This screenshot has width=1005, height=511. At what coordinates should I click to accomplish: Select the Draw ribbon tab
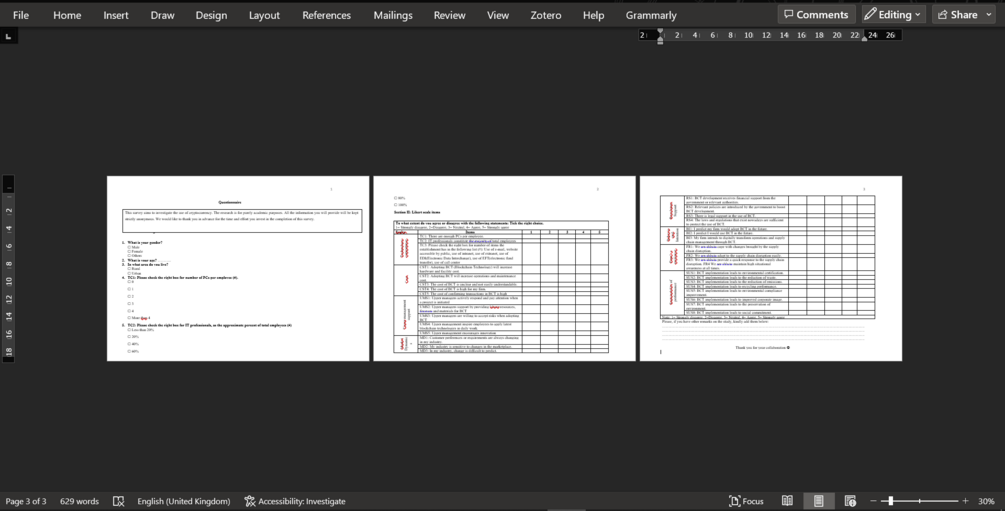pos(162,15)
